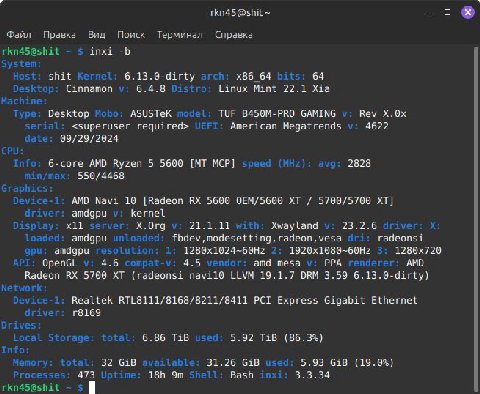
Task: Open the Справка menu
Action: (x=234, y=35)
